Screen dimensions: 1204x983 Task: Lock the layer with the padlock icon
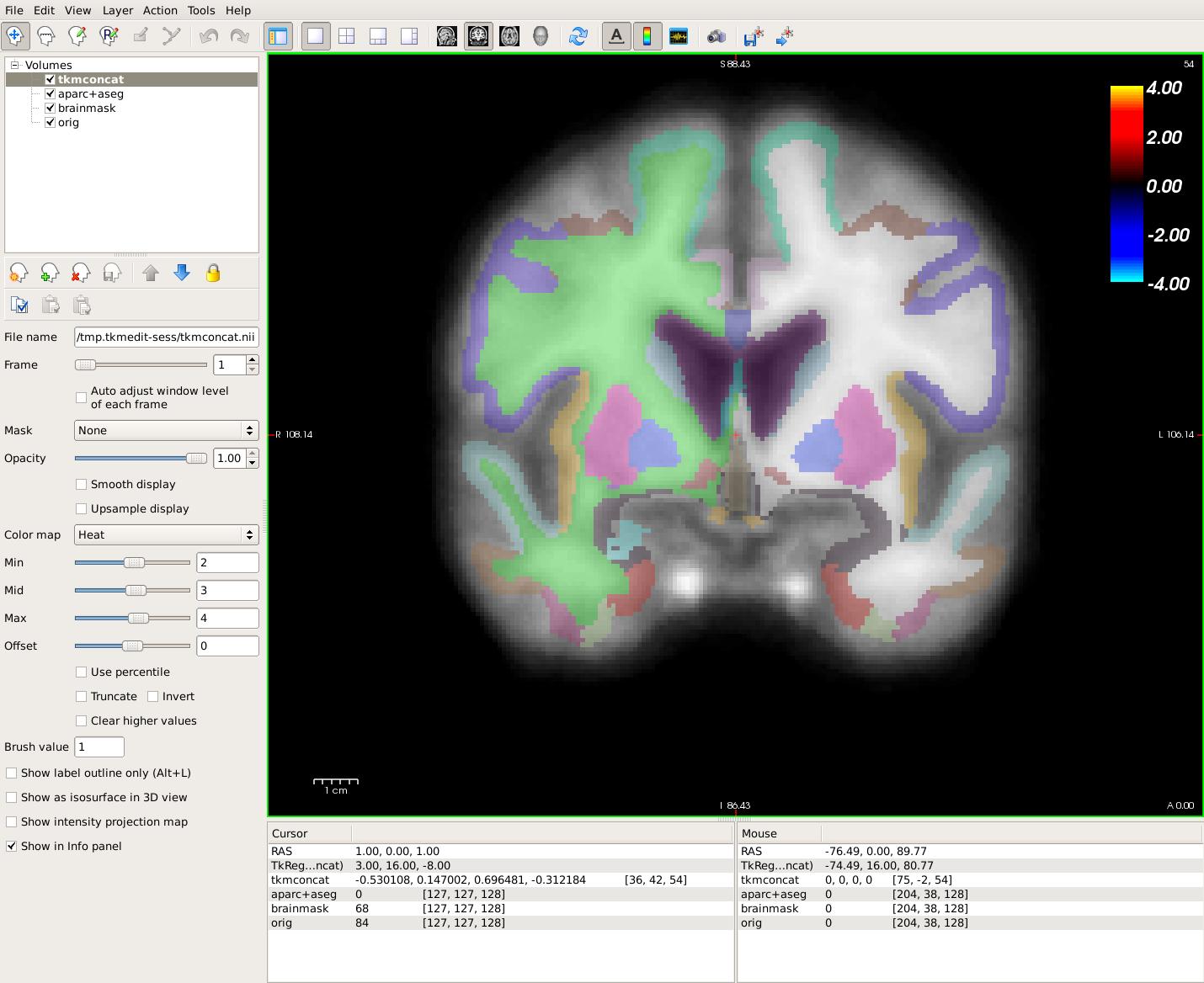[x=213, y=273]
